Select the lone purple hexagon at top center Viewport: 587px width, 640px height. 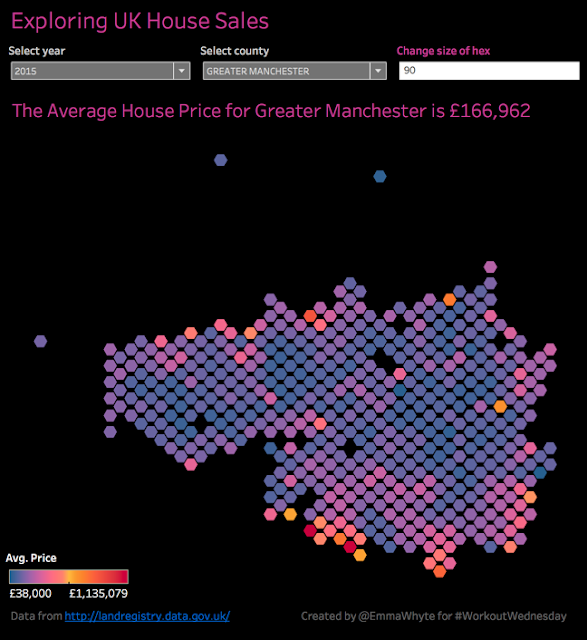(220, 160)
